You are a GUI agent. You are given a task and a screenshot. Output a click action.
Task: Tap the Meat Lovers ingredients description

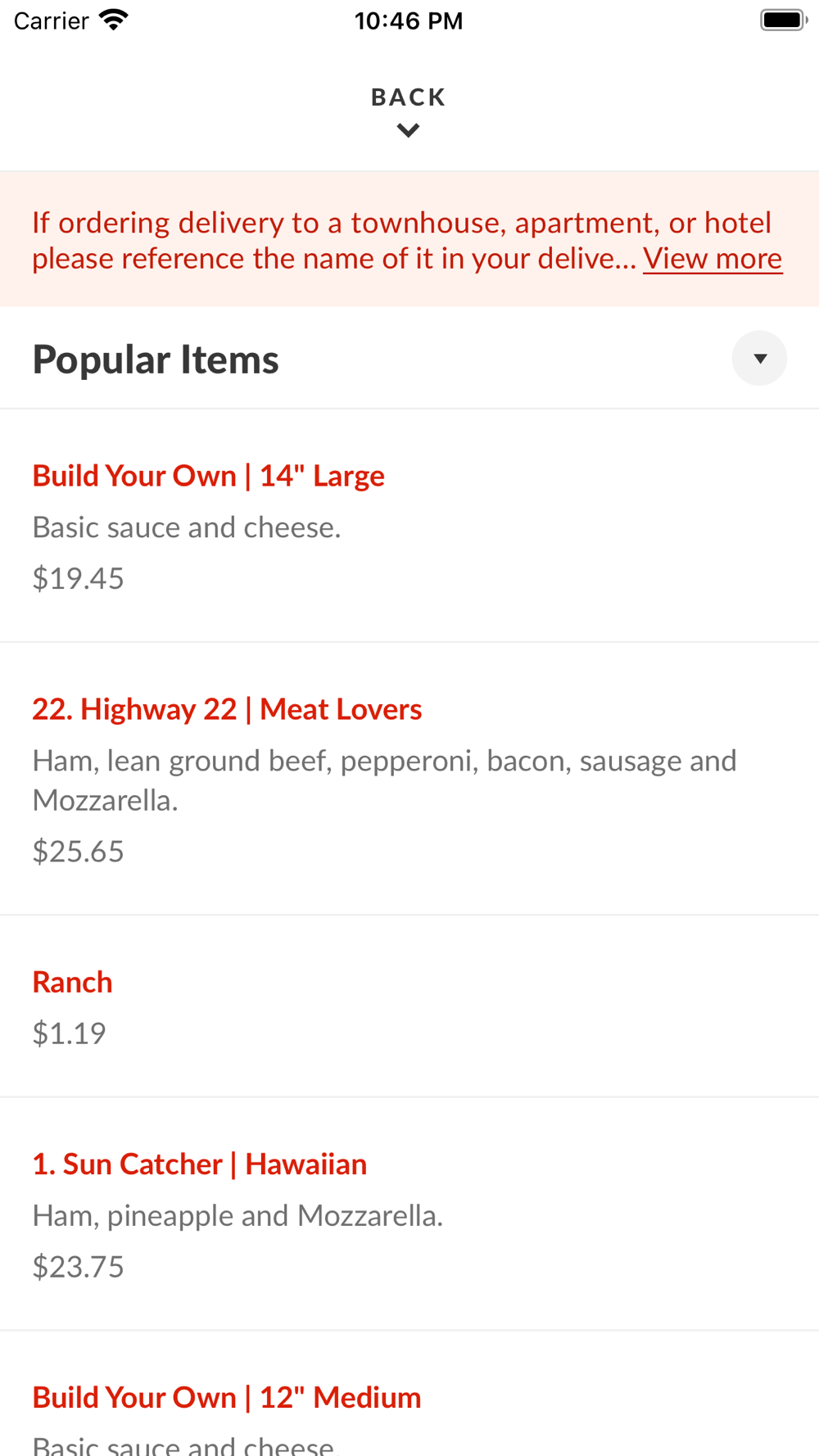[383, 780]
